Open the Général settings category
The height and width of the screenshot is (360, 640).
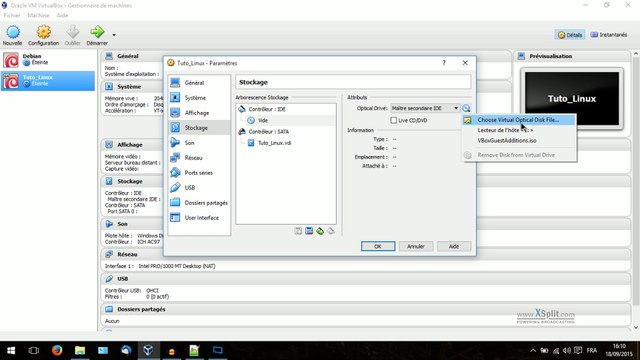click(199, 82)
